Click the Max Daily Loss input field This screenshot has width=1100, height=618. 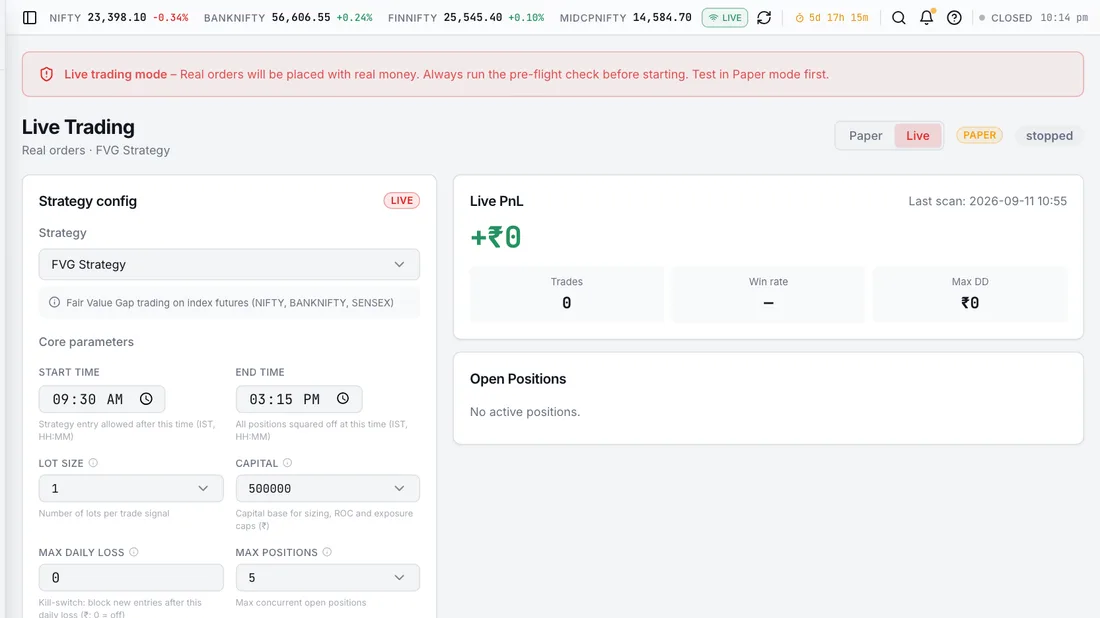tap(131, 577)
